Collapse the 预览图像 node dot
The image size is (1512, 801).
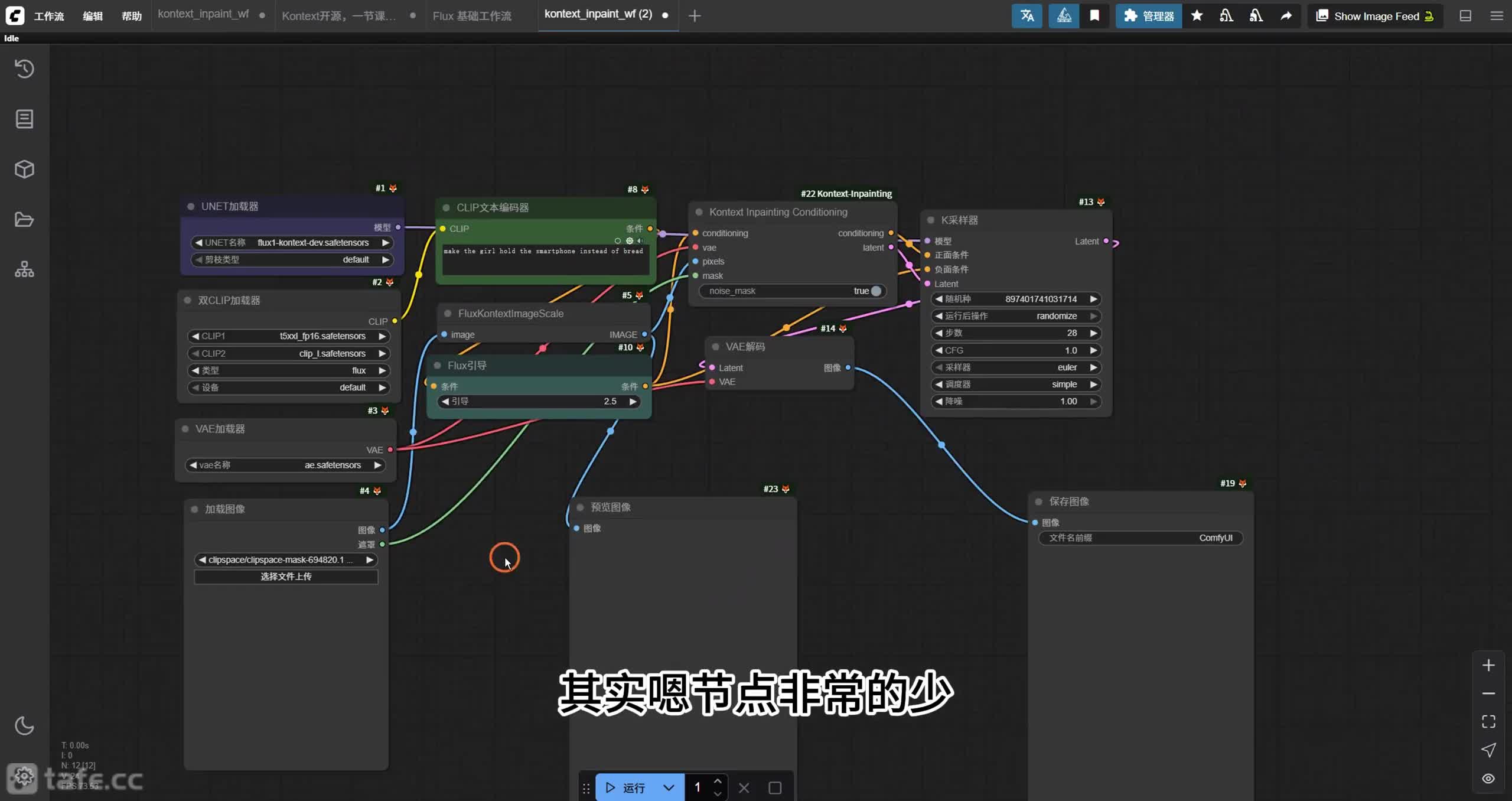click(580, 507)
